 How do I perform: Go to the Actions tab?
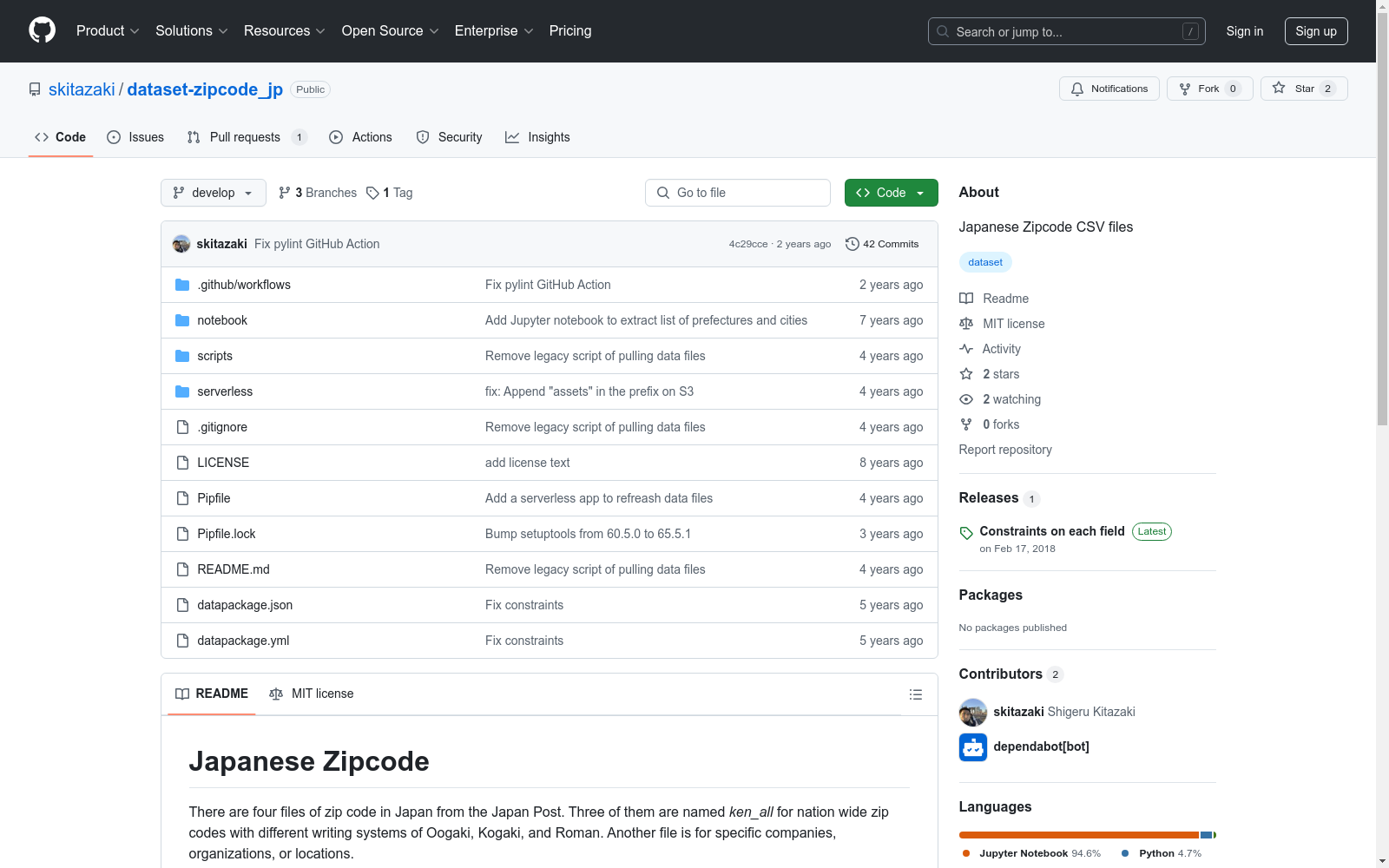tap(361, 137)
